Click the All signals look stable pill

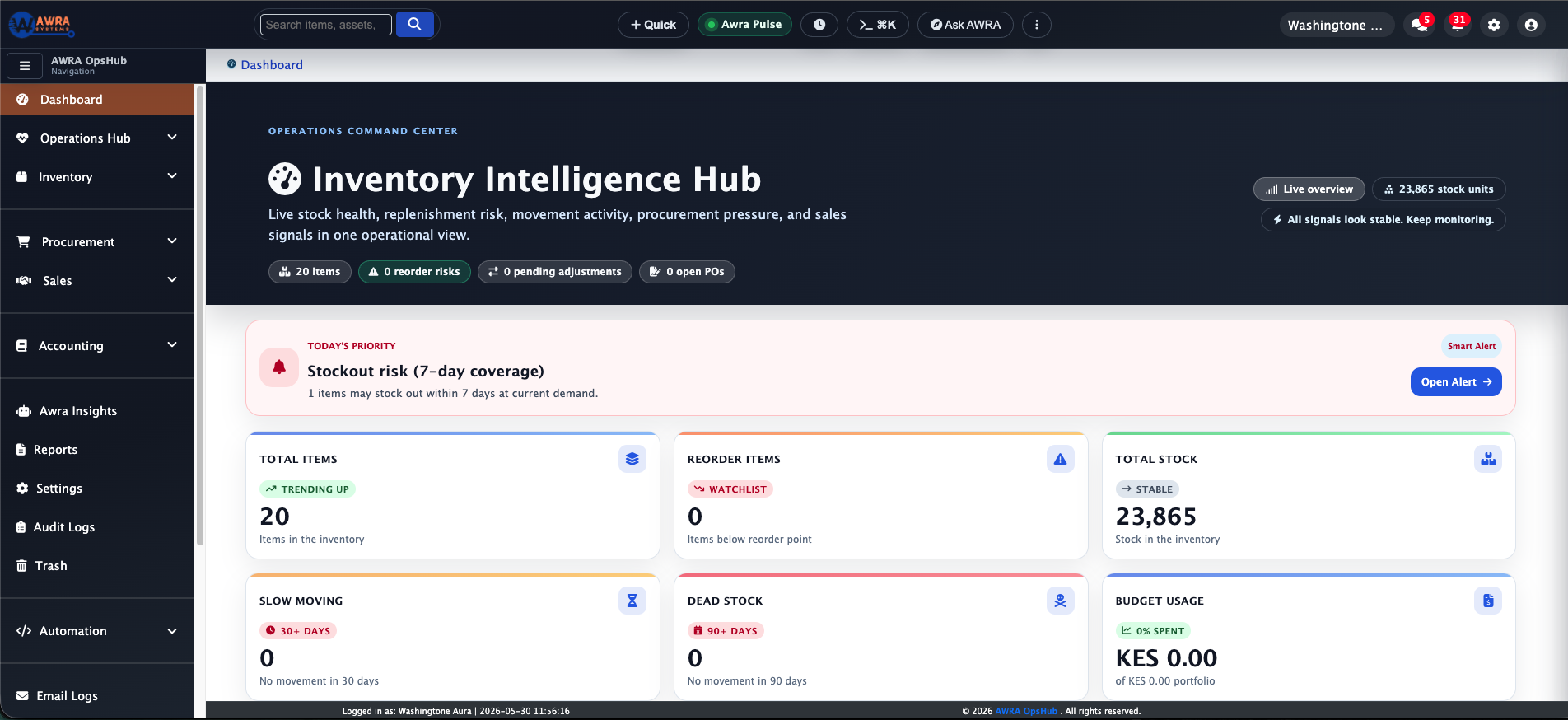click(1384, 220)
